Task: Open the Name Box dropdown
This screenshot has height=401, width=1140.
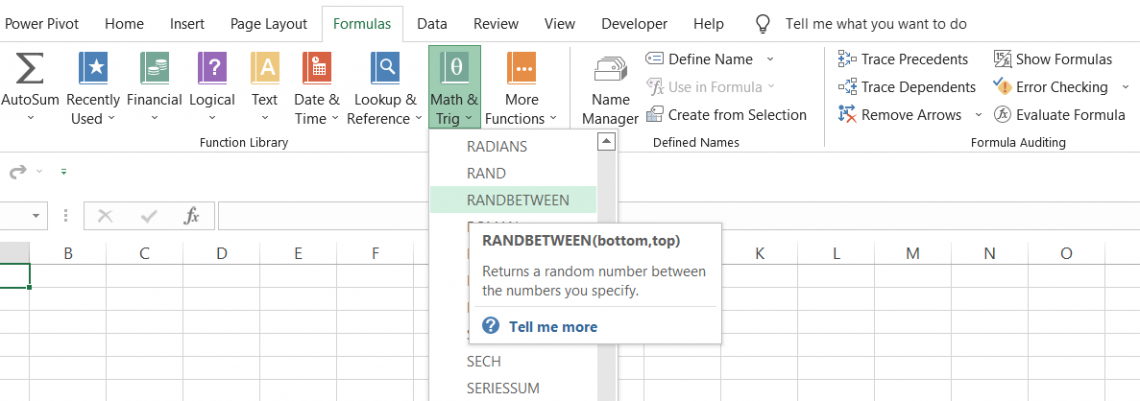Action: (x=37, y=215)
